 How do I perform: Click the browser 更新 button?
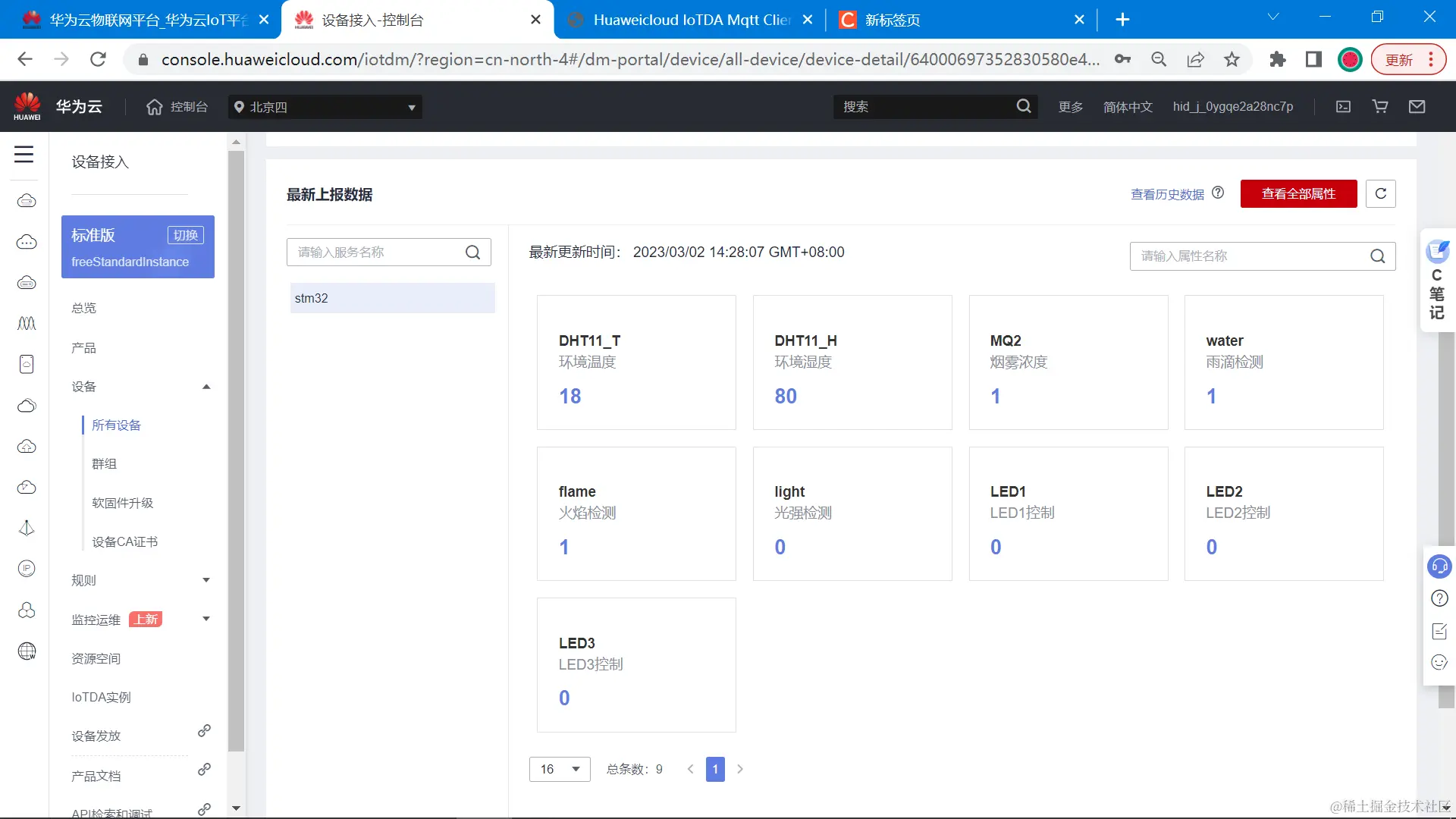coord(1408,59)
